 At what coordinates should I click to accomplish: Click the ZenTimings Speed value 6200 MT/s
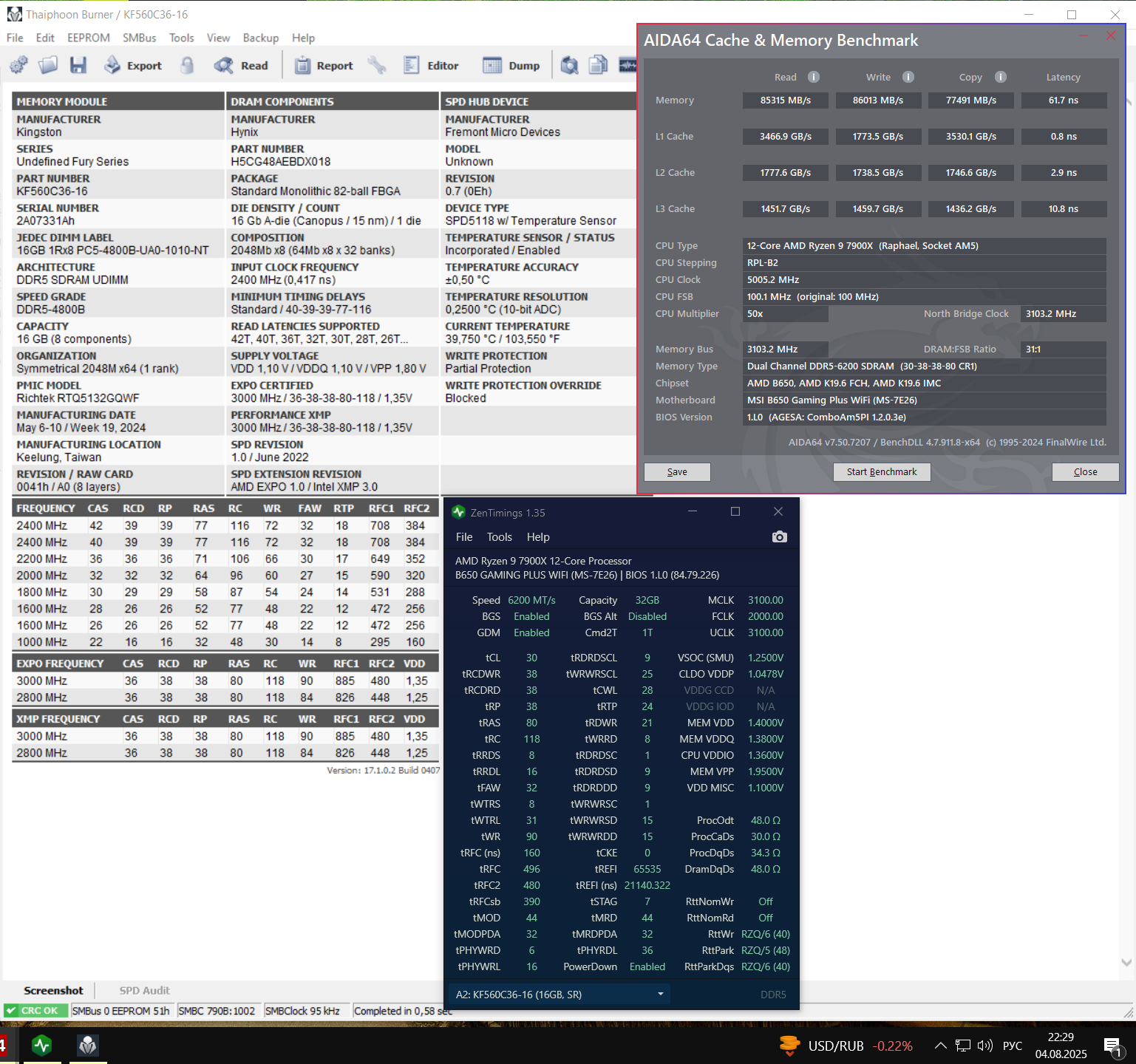point(531,600)
